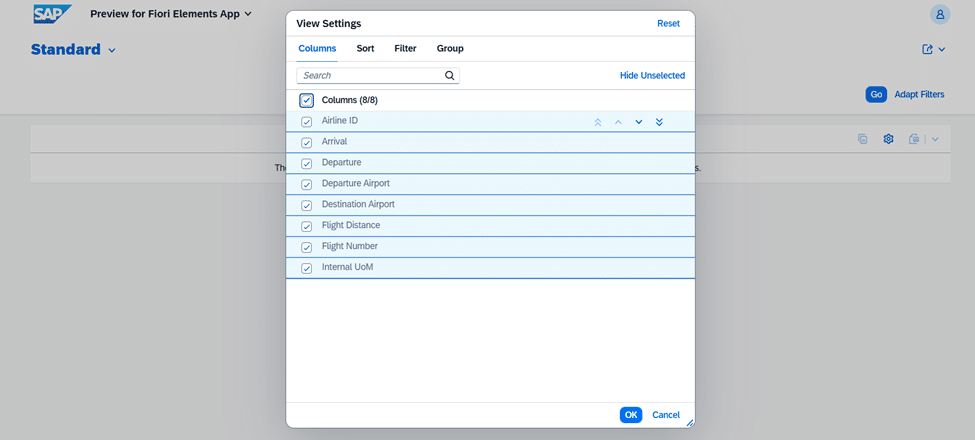
Task: Click the search magnifier icon
Action: pos(450,76)
